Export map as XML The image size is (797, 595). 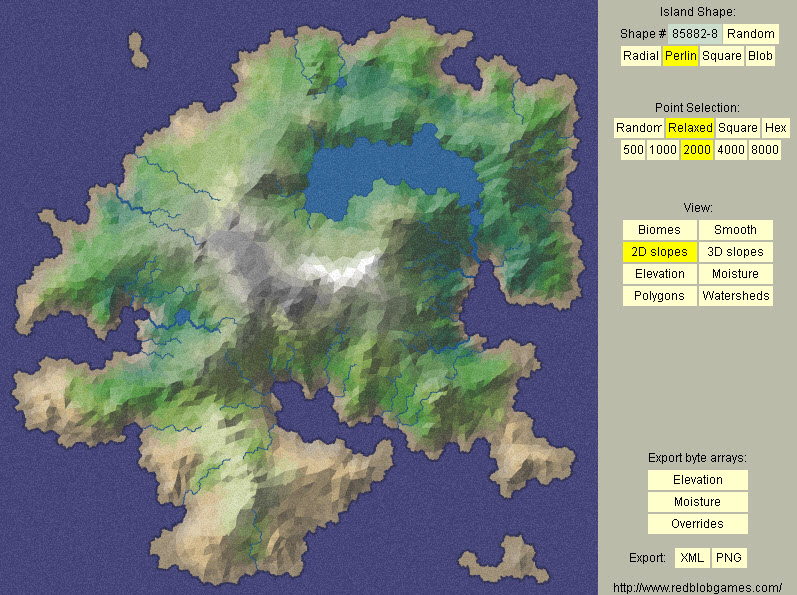pyautogui.click(x=692, y=558)
